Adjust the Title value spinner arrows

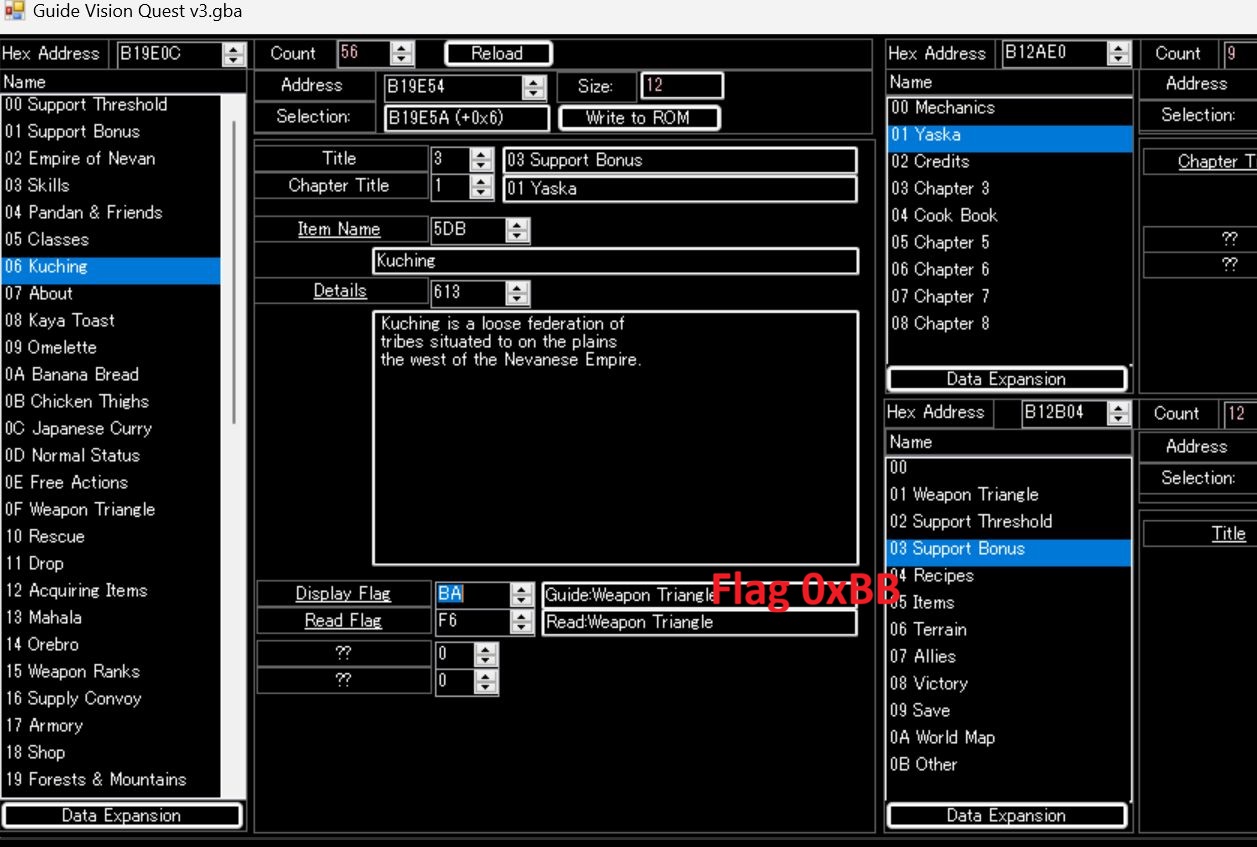(481, 160)
